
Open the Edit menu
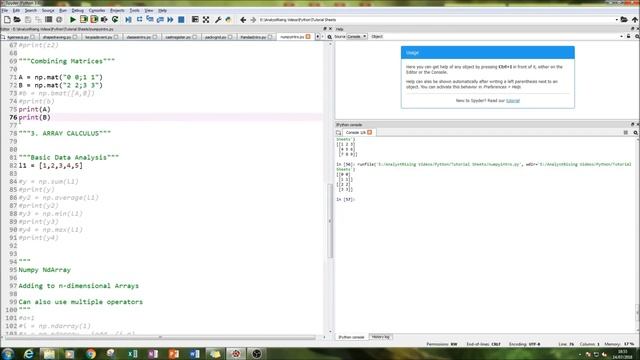pyautogui.click(x=16, y=10)
